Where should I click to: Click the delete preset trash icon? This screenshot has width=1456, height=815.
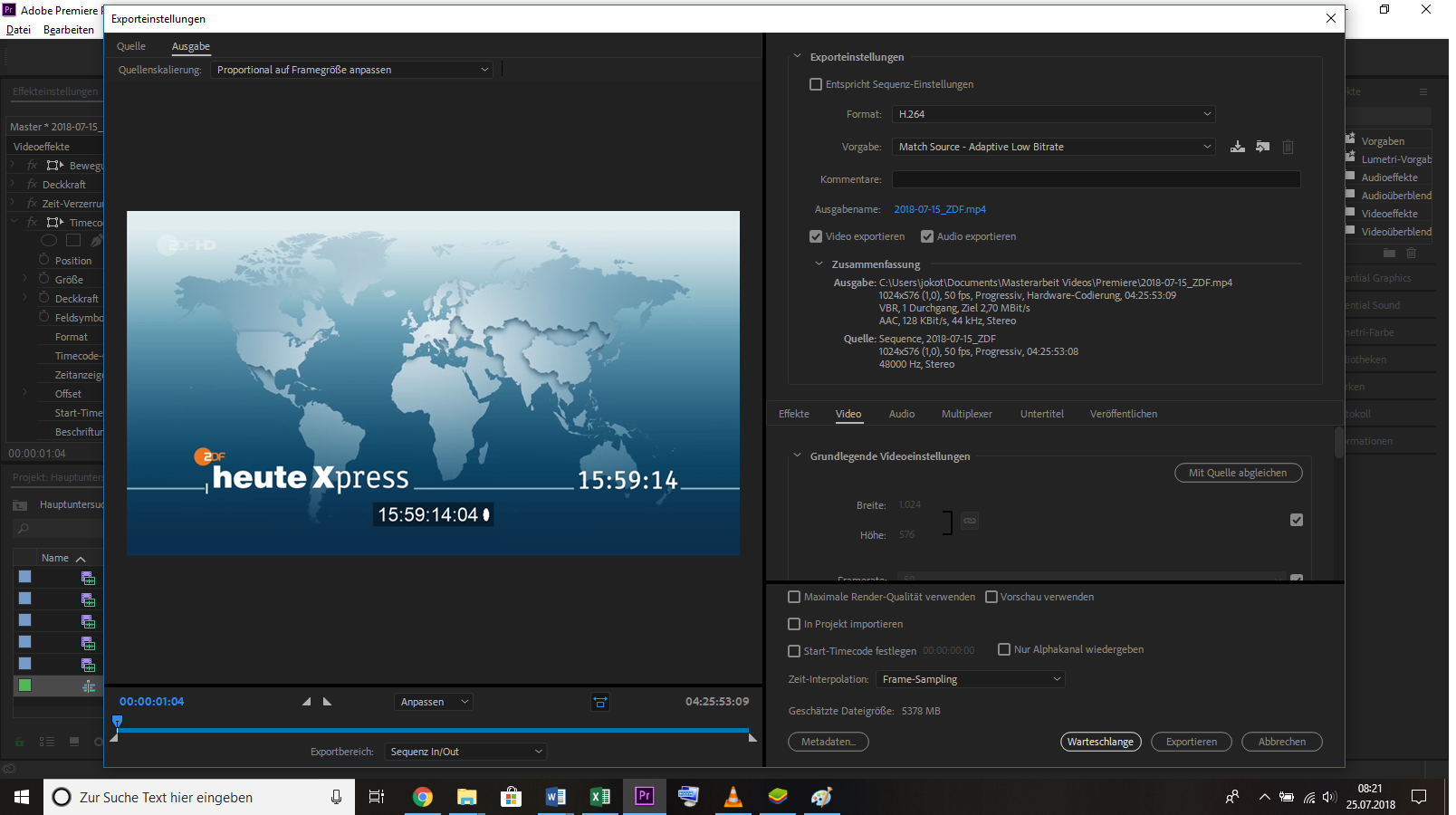coord(1288,147)
